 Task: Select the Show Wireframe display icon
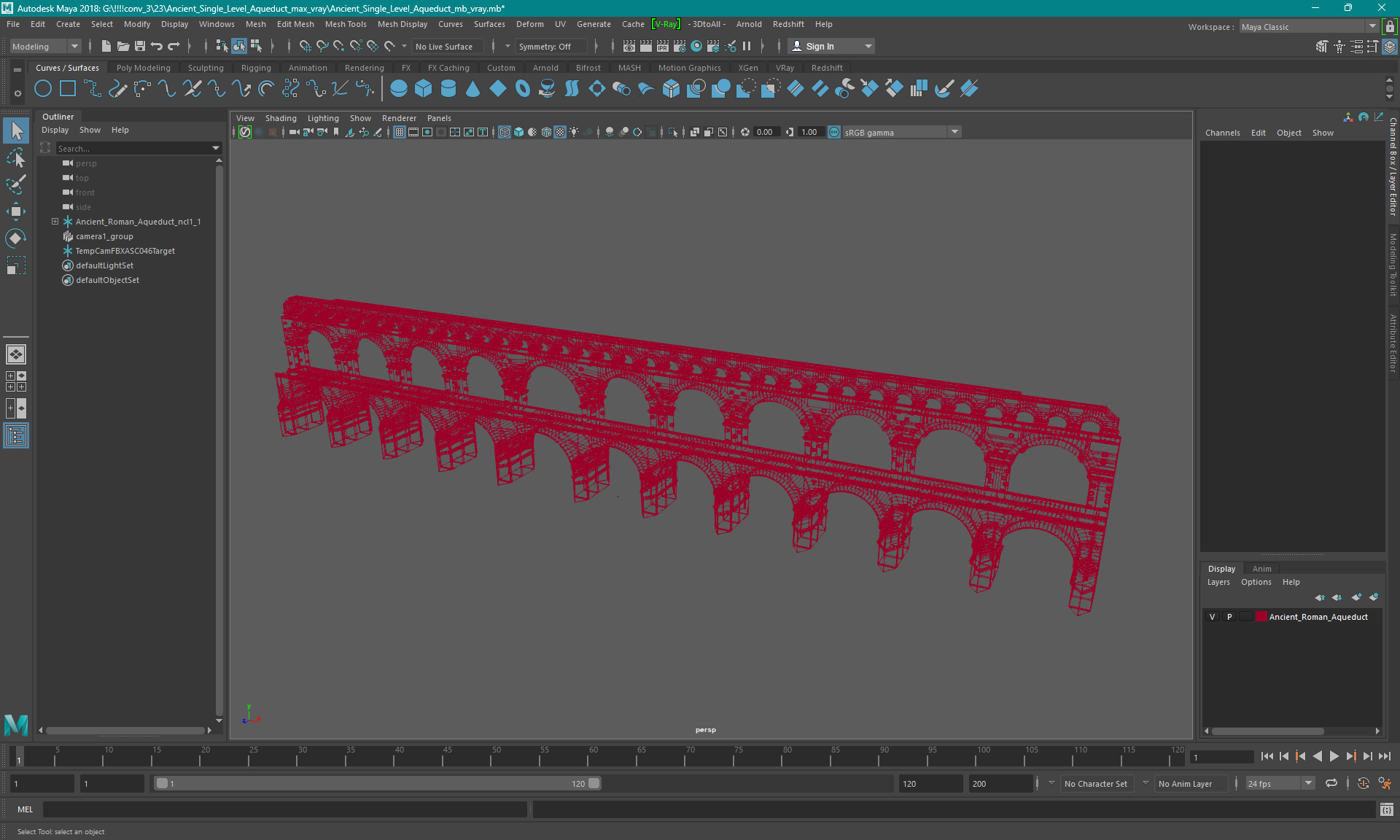504,132
